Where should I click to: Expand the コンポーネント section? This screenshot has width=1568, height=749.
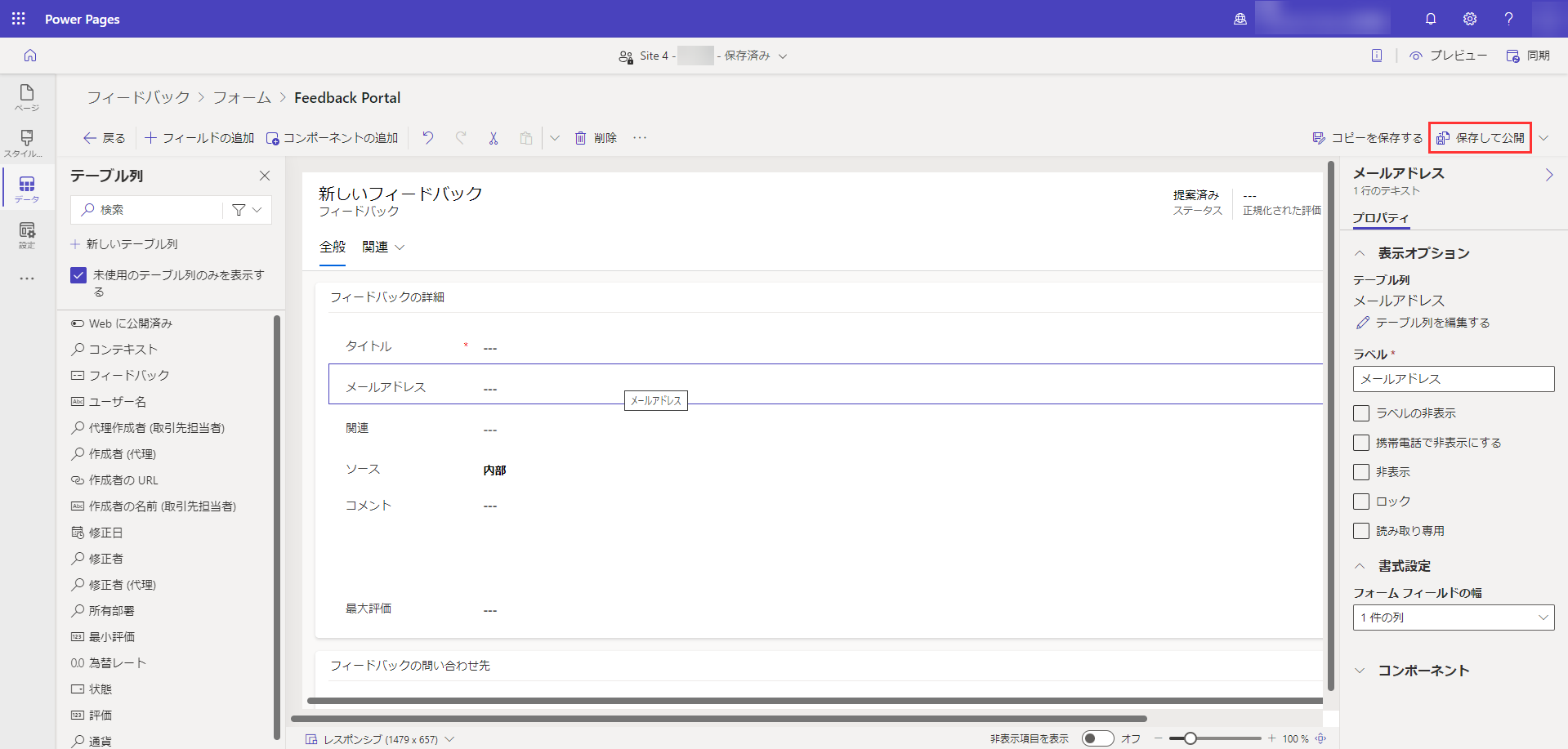[1360, 671]
